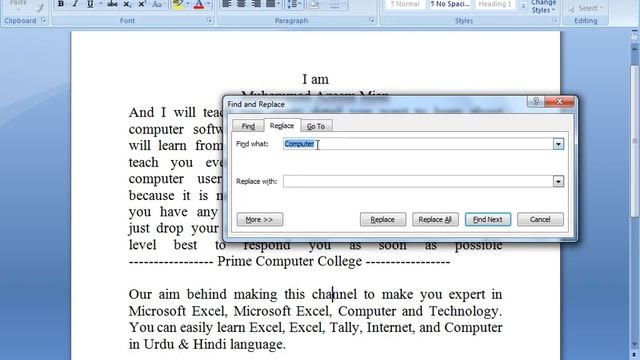Open Change Styles menu
The image size is (640, 360).
[544, 7]
